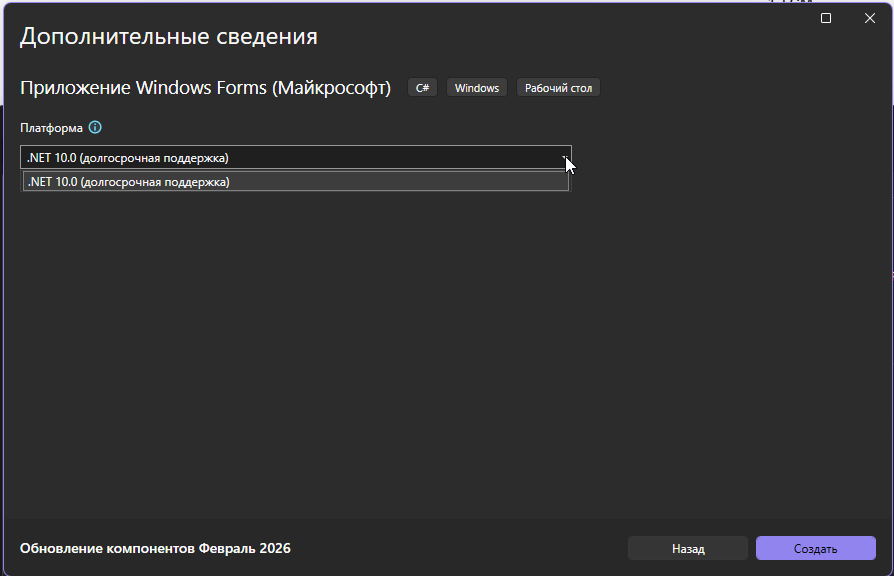Click the Платформа info icon
Viewport: 894px width, 576px height.
click(x=95, y=127)
